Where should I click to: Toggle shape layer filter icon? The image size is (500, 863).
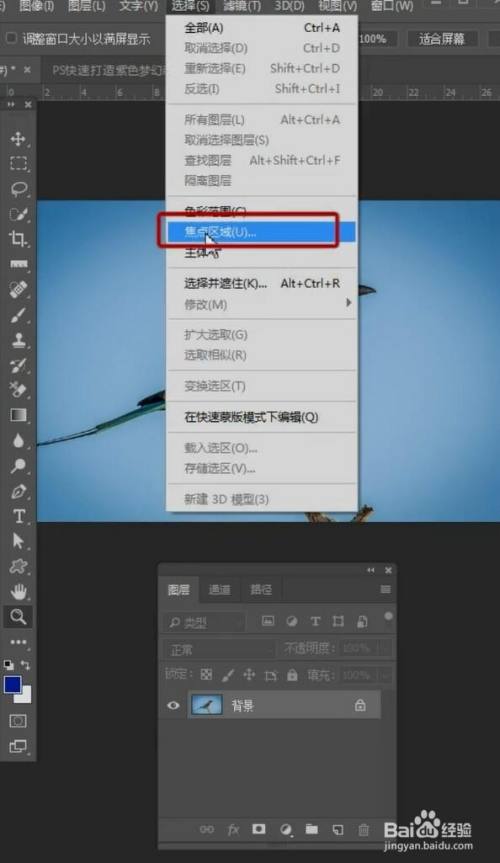[x=338, y=621]
